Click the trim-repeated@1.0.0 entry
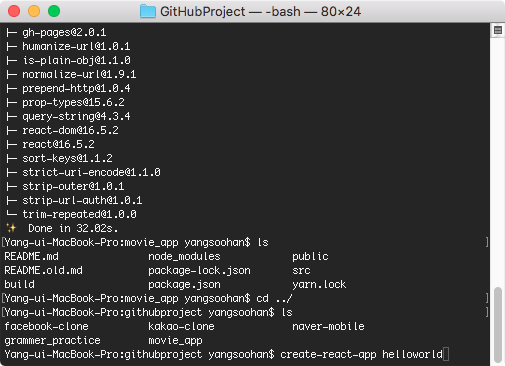This screenshot has height=366, width=505. coord(79,214)
